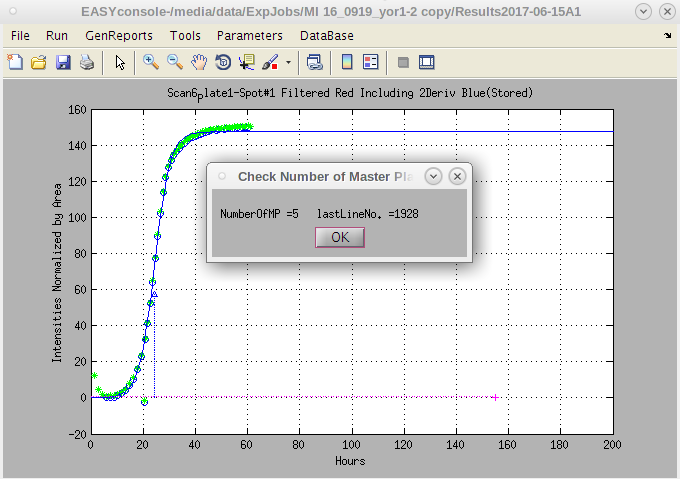Select the Zoom In magnifier tool
This screenshot has width=680, height=479.
(x=151, y=62)
